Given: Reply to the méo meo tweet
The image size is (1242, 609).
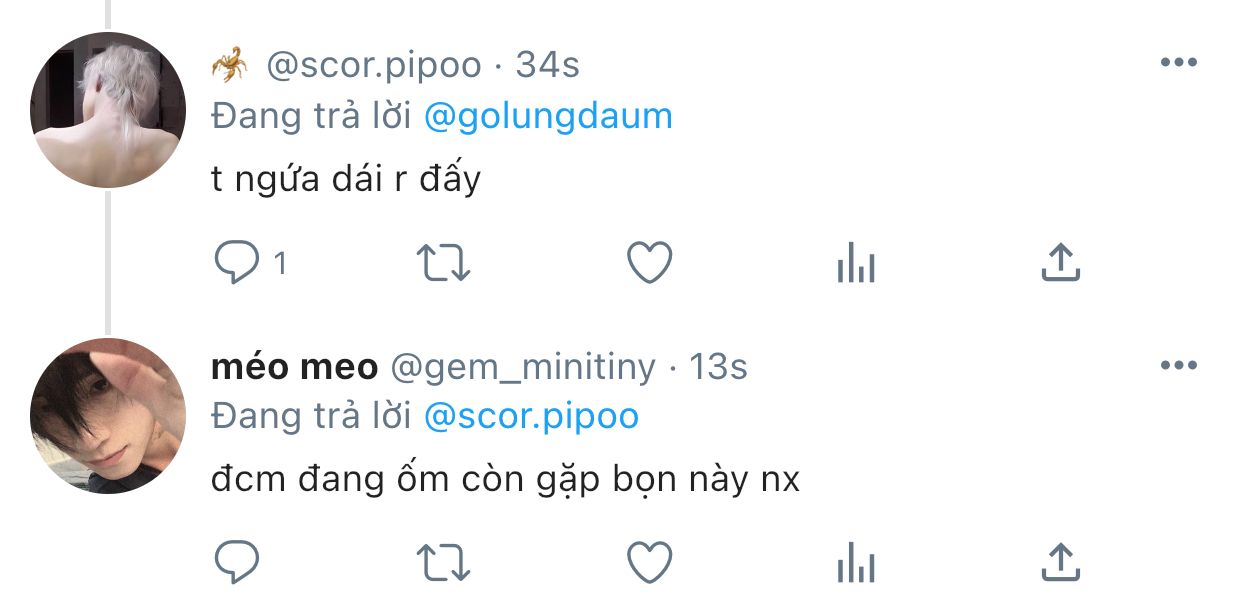Looking at the screenshot, I should (238, 563).
